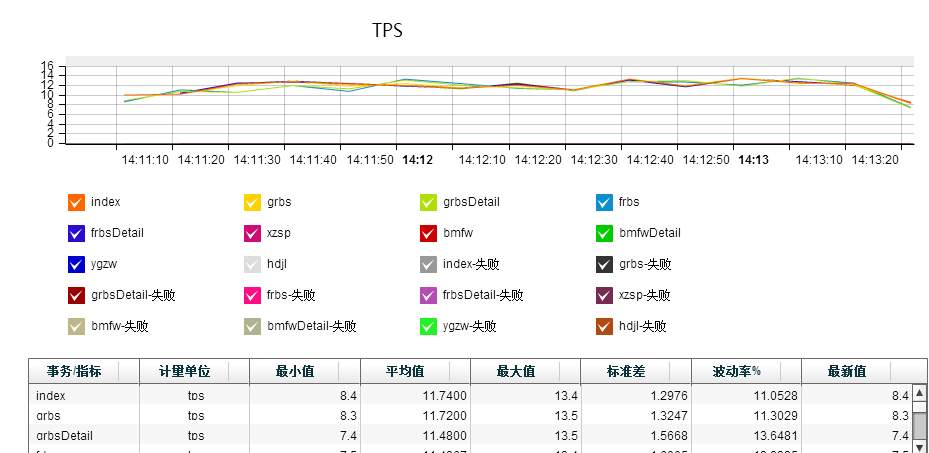Toggle the ygzw legend checkbox
This screenshot has width=929, height=453.
pos(76,264)
